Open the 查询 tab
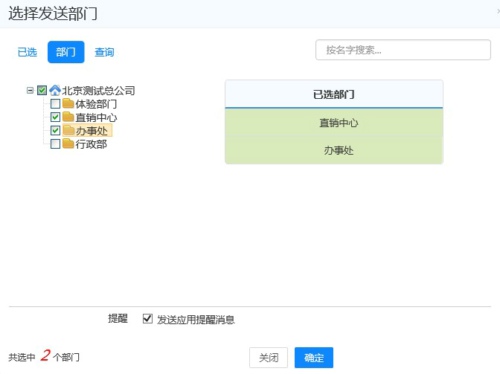This screenshot has height=374, width=500. [104, 52]
